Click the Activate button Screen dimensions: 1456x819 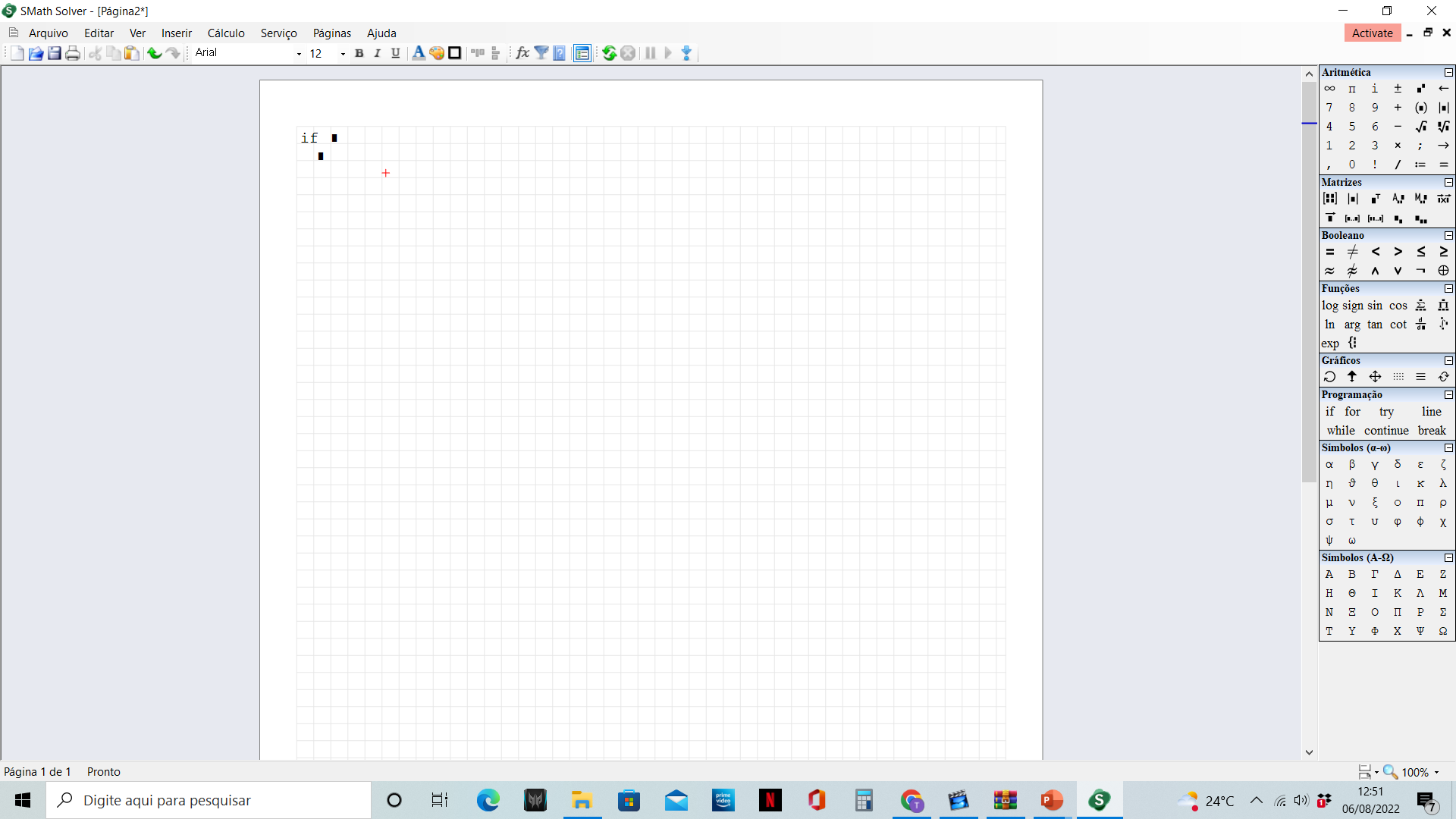click(x=1372, y=33)
